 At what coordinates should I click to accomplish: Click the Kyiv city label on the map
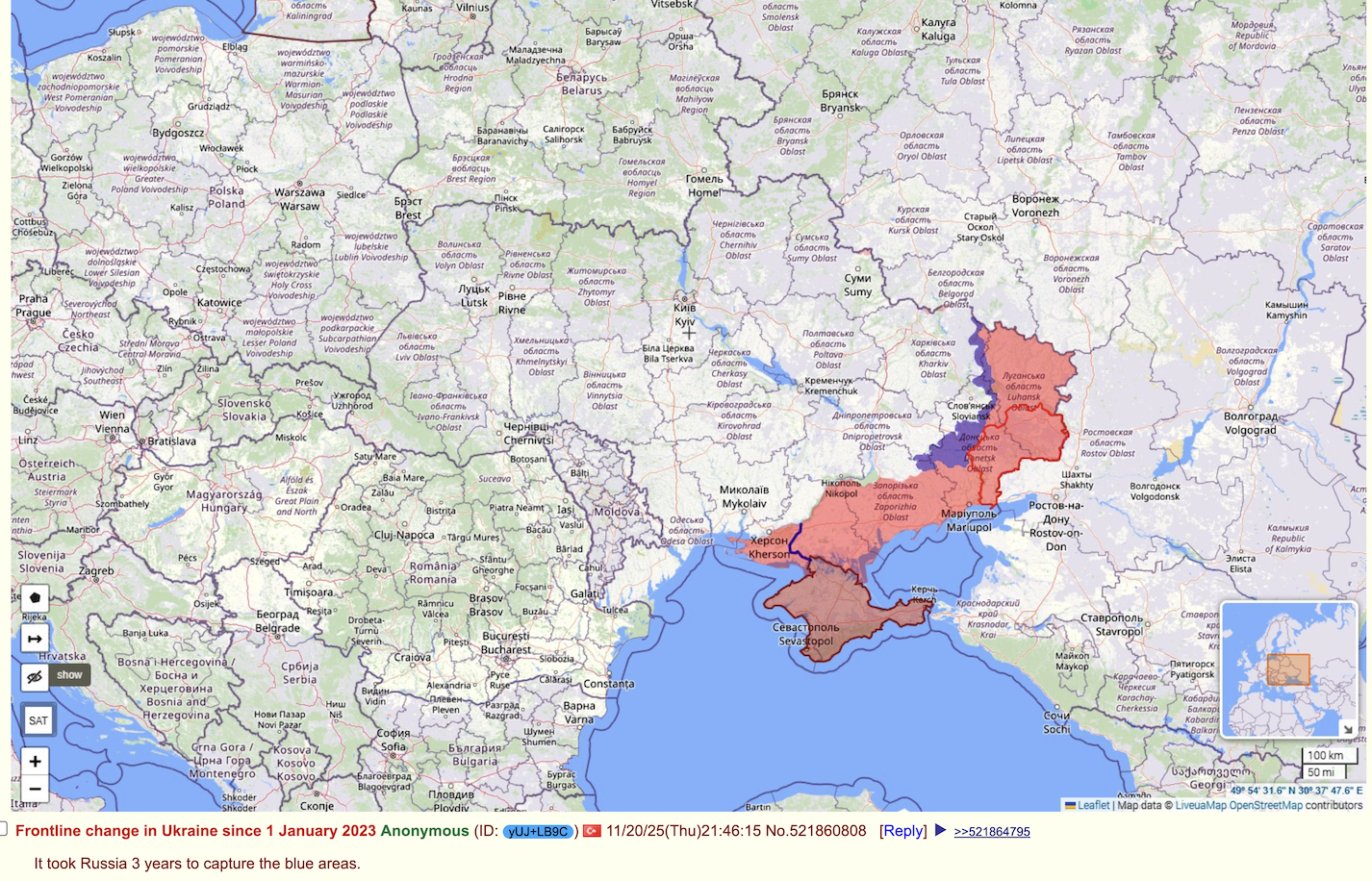(685, 315)
